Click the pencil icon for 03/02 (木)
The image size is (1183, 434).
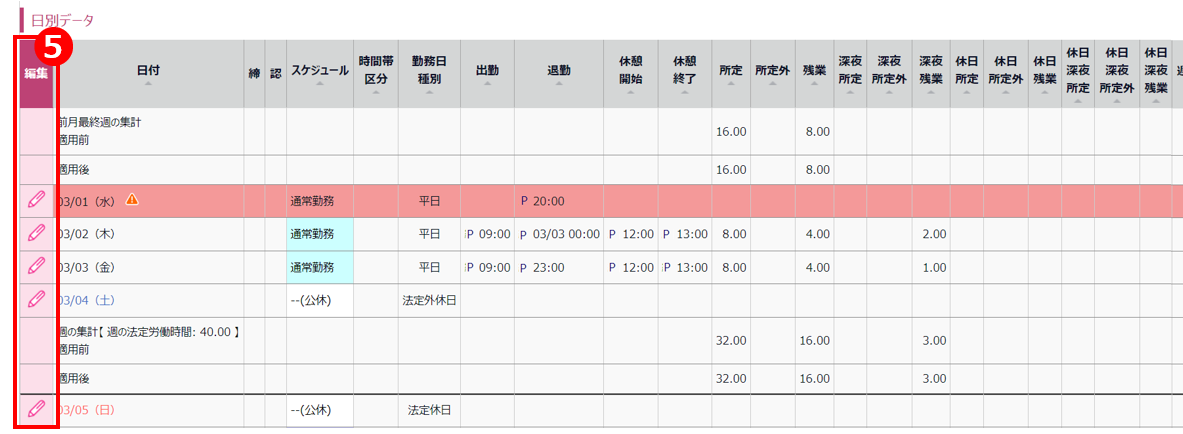coord(35,233)
